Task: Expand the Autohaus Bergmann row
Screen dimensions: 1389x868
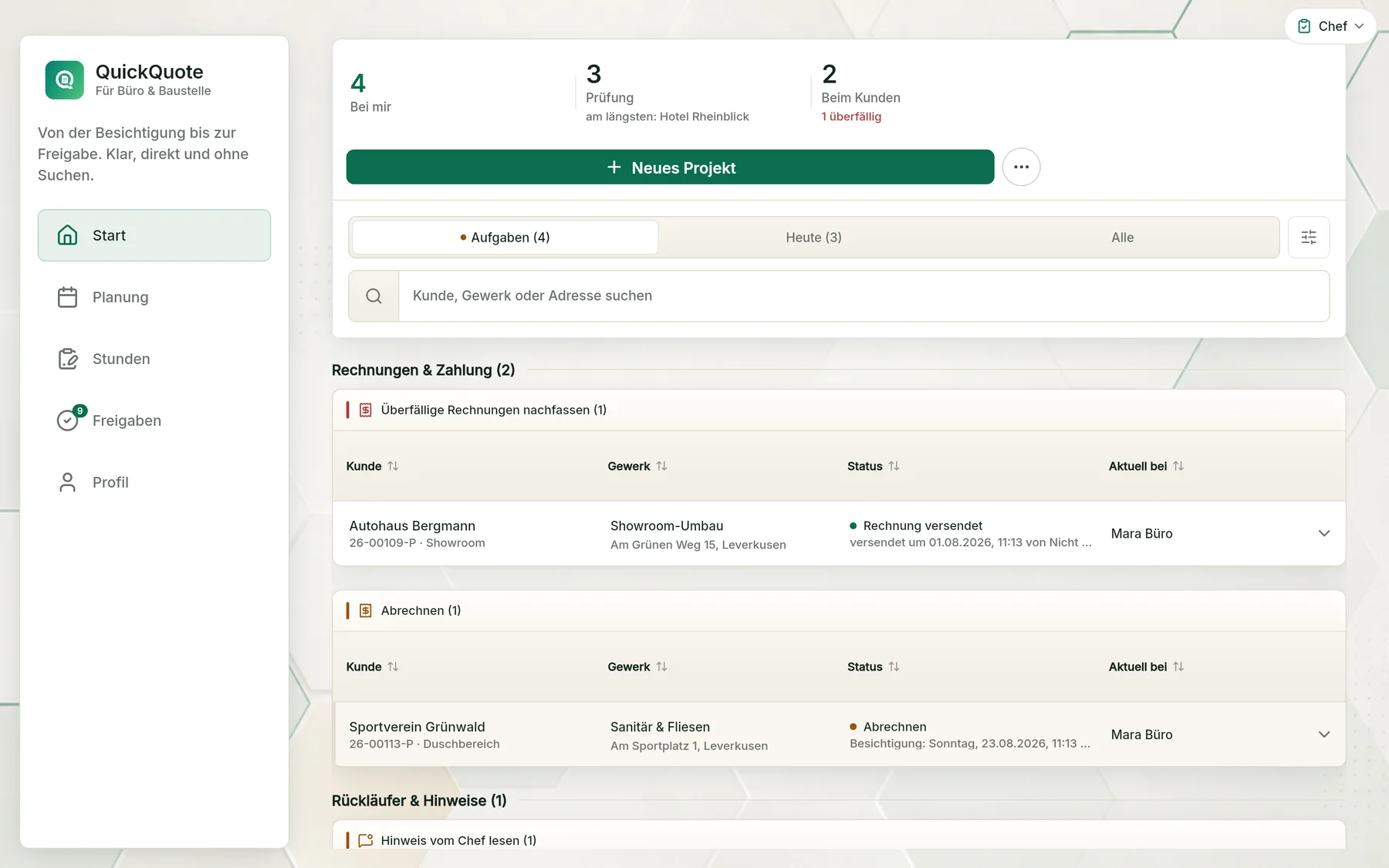Action: pyautogui.click(x=1324, y=533)
